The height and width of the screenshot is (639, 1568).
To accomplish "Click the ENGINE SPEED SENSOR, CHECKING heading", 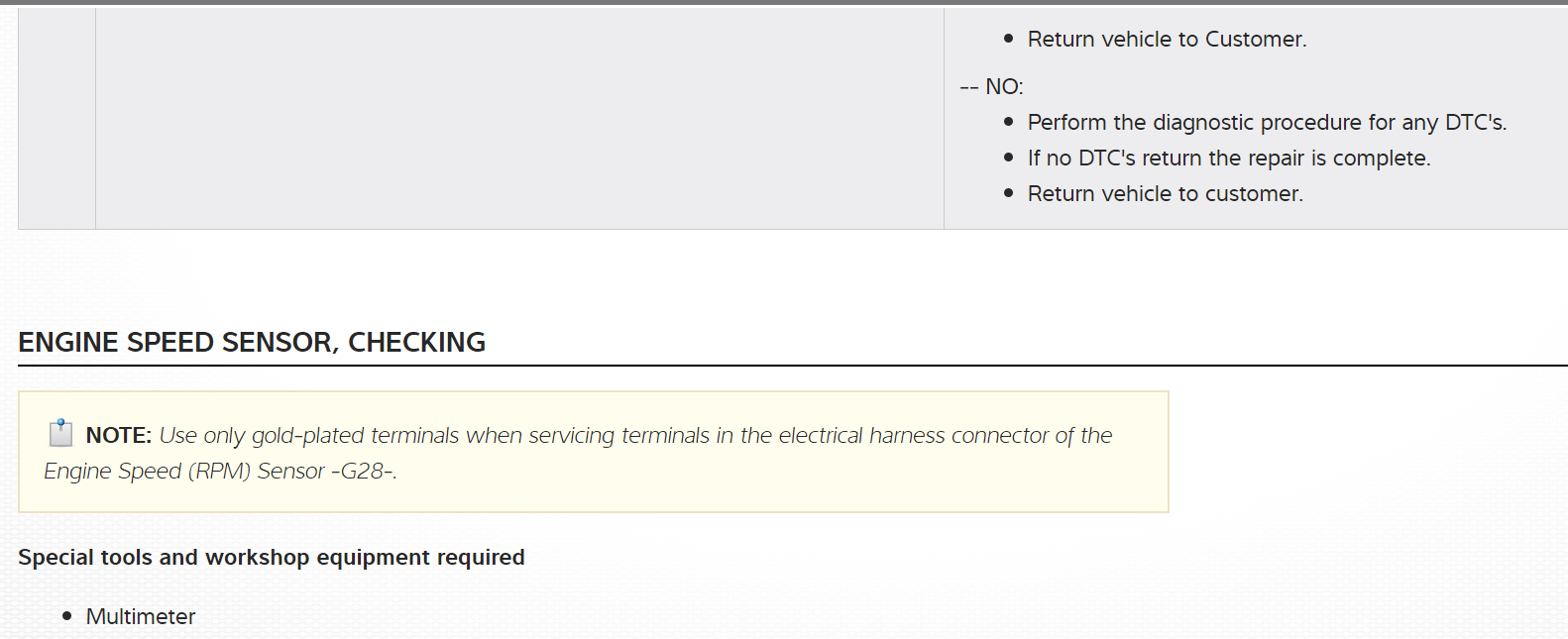I will tap(252, 343).
